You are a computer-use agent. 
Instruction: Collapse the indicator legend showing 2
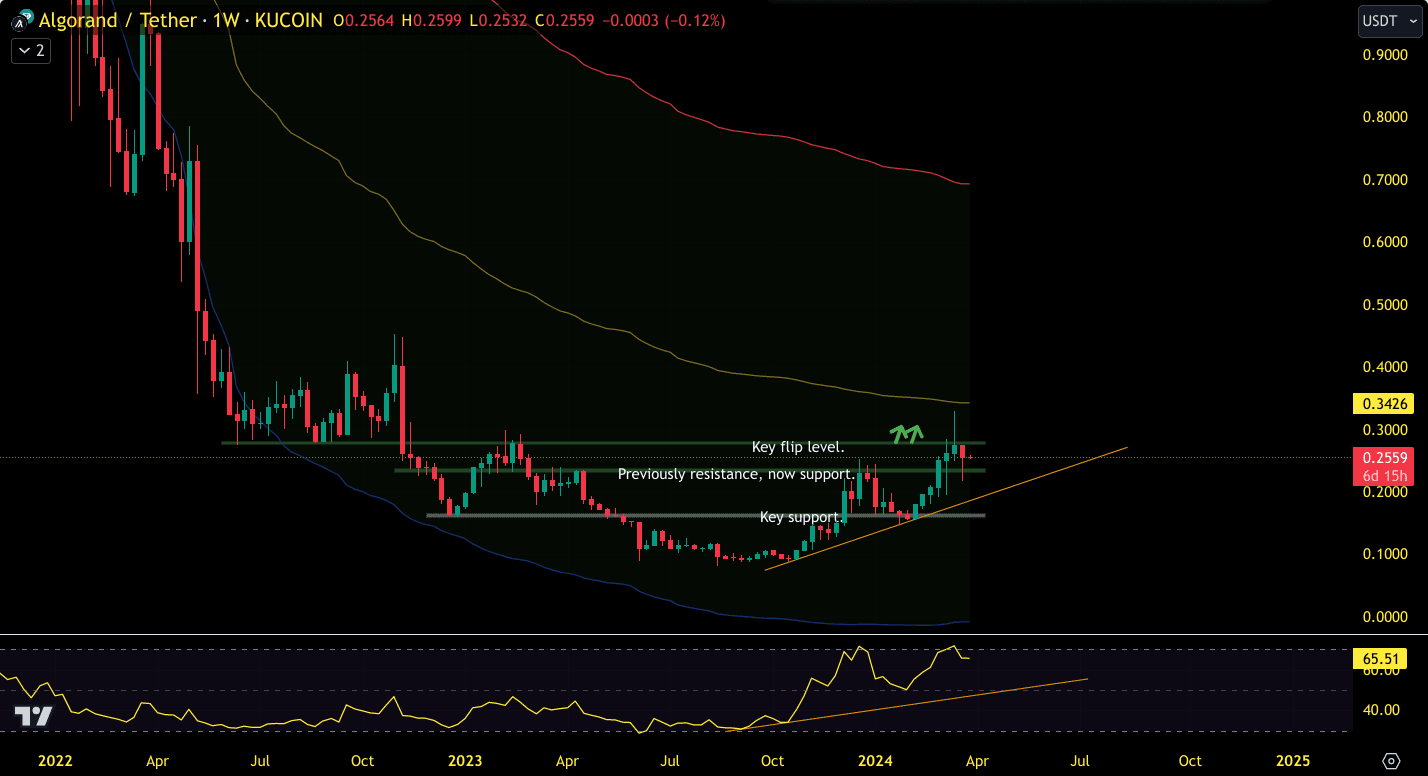31,50
